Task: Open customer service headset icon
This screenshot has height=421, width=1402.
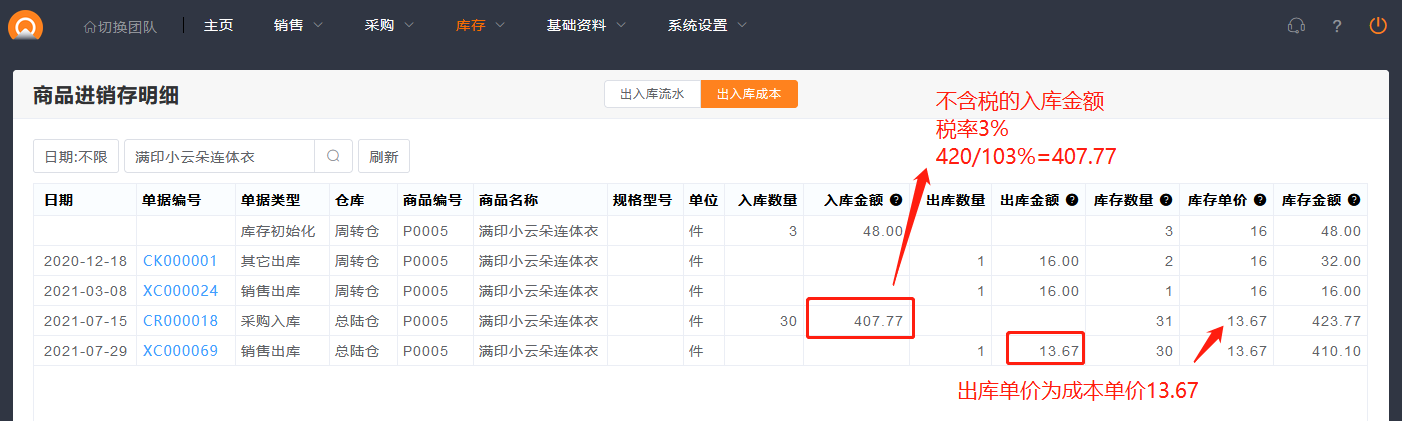Action: coord(1296,26)
